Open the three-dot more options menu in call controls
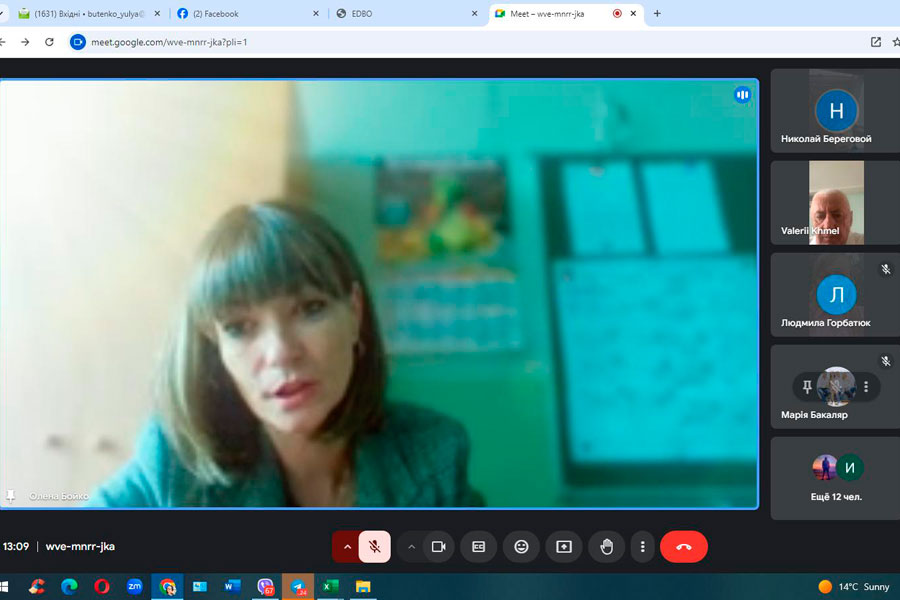 click(642, 547)
